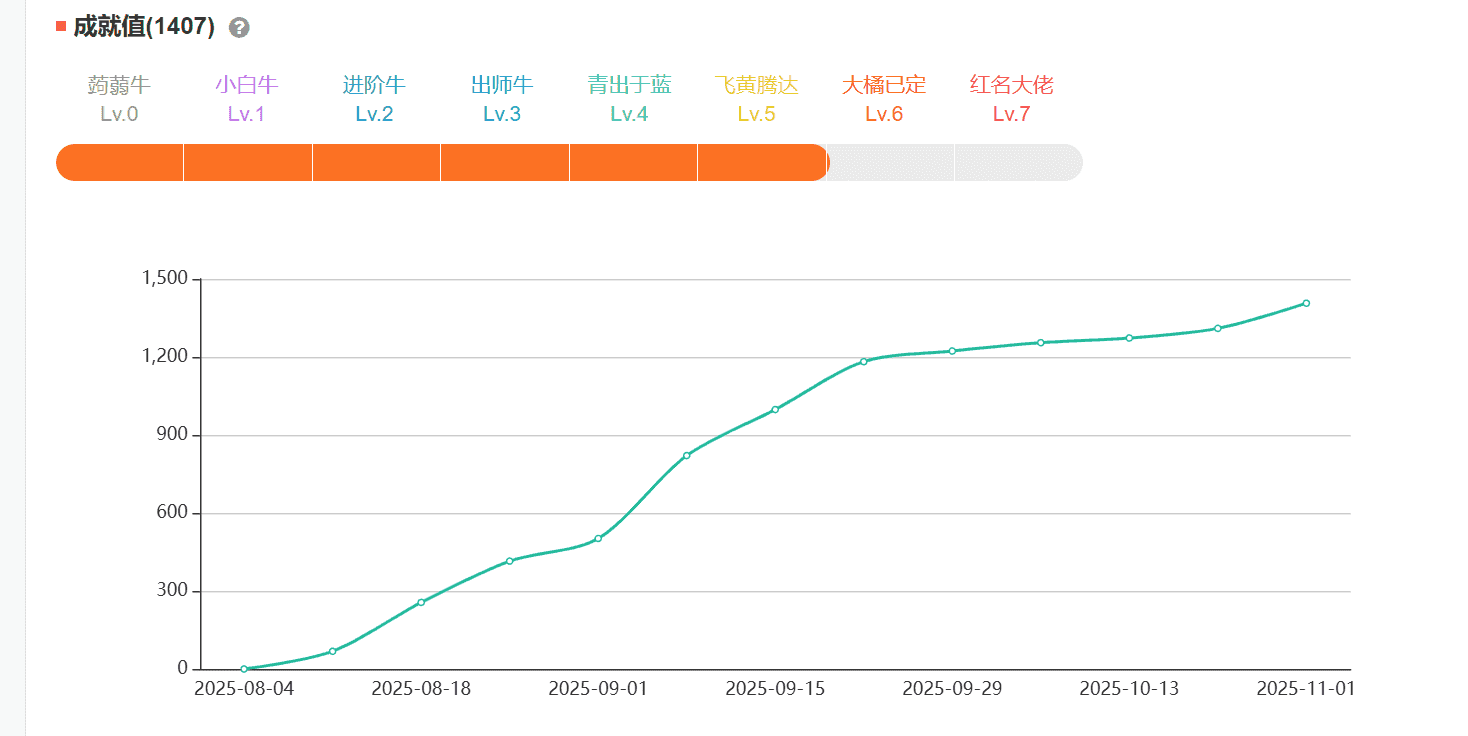Click the help question mark icon beside 成就值
This screenshot has height=736, width=1468.
pyautogui.click(x=239, y=28)
